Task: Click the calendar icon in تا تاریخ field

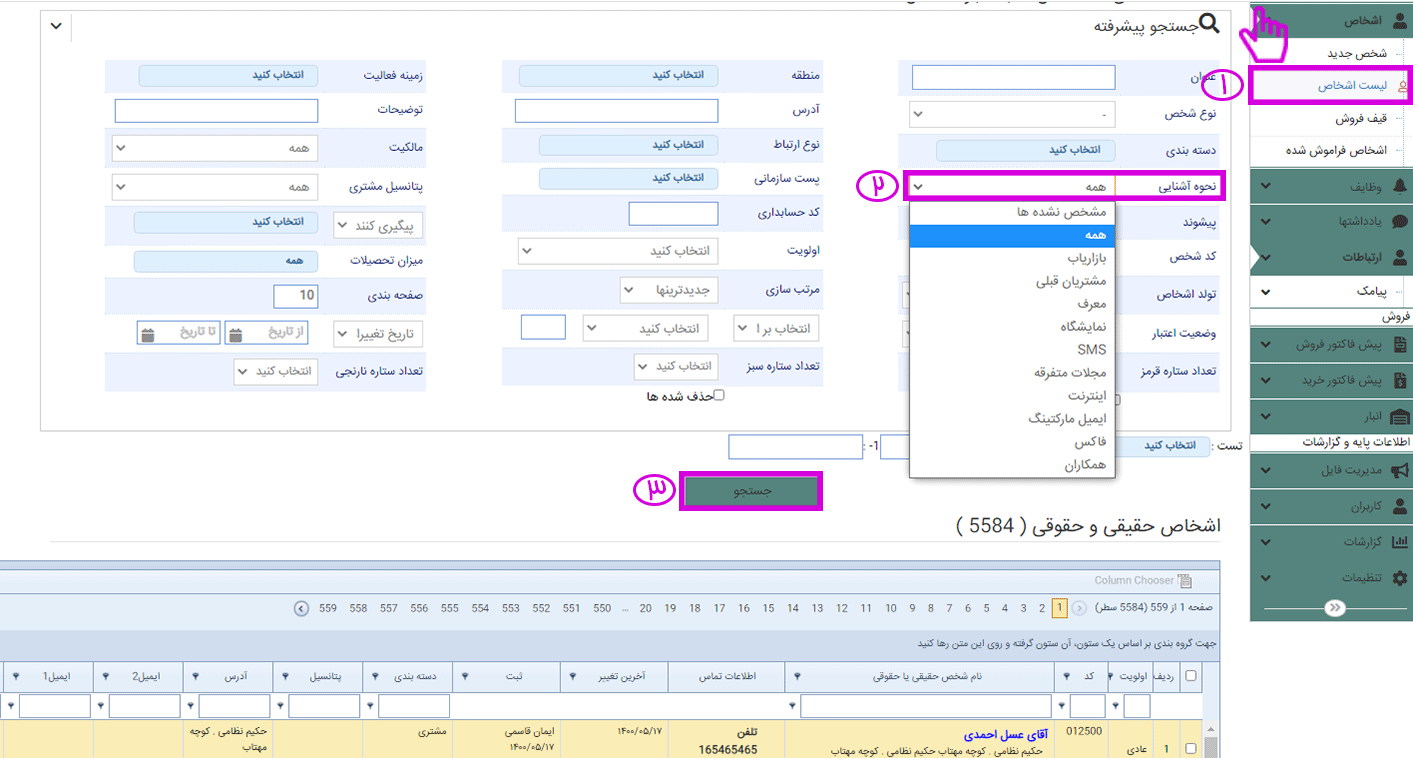Action: click(x=147, y=333)
